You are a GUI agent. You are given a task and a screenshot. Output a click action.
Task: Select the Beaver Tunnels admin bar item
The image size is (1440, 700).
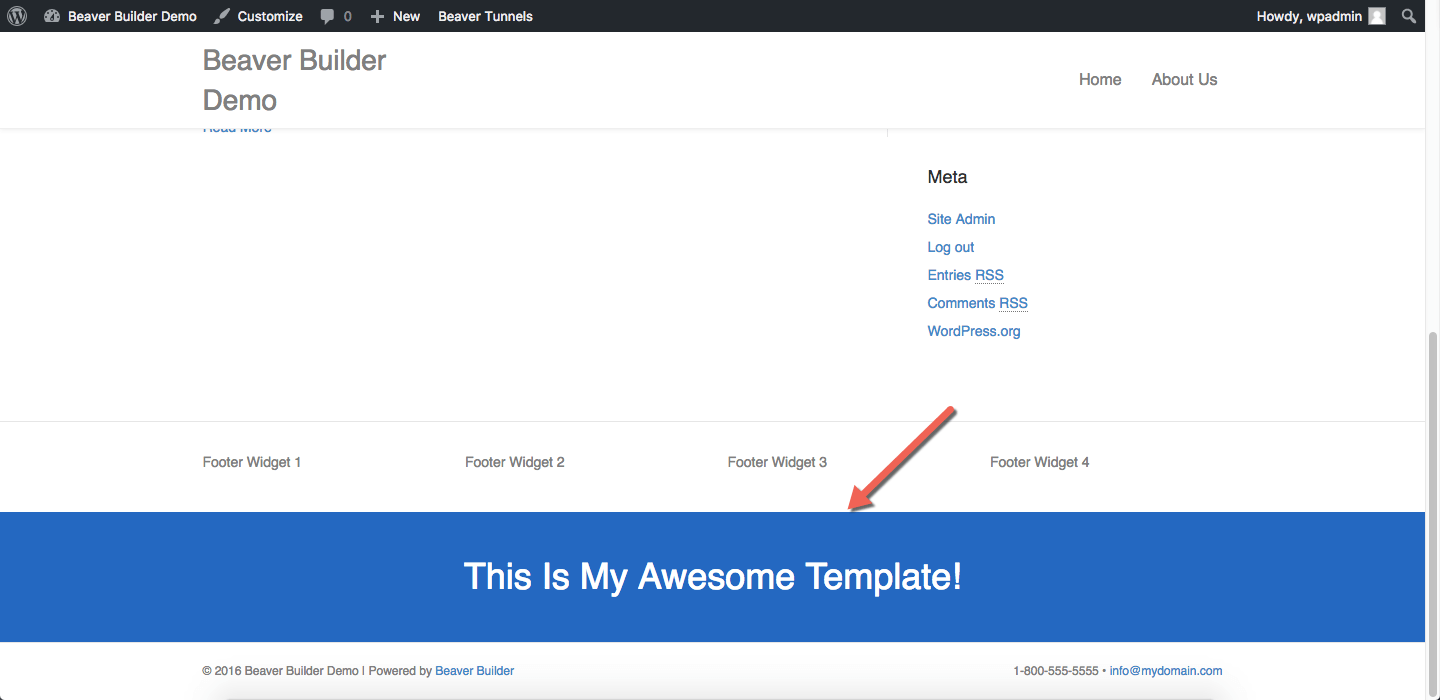(x=485, y=15)
